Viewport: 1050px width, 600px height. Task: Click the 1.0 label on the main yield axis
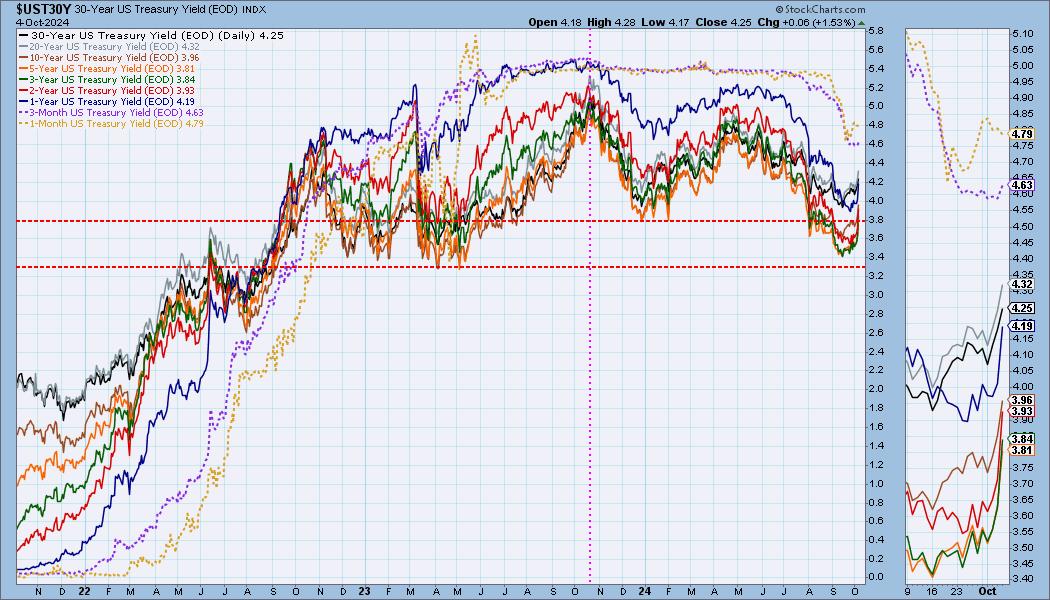click(875, 483)
